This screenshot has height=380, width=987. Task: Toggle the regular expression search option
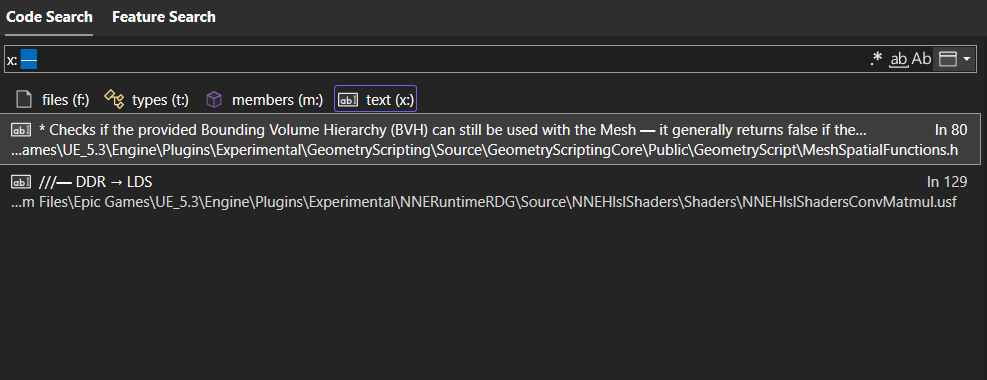pos(876,59)
